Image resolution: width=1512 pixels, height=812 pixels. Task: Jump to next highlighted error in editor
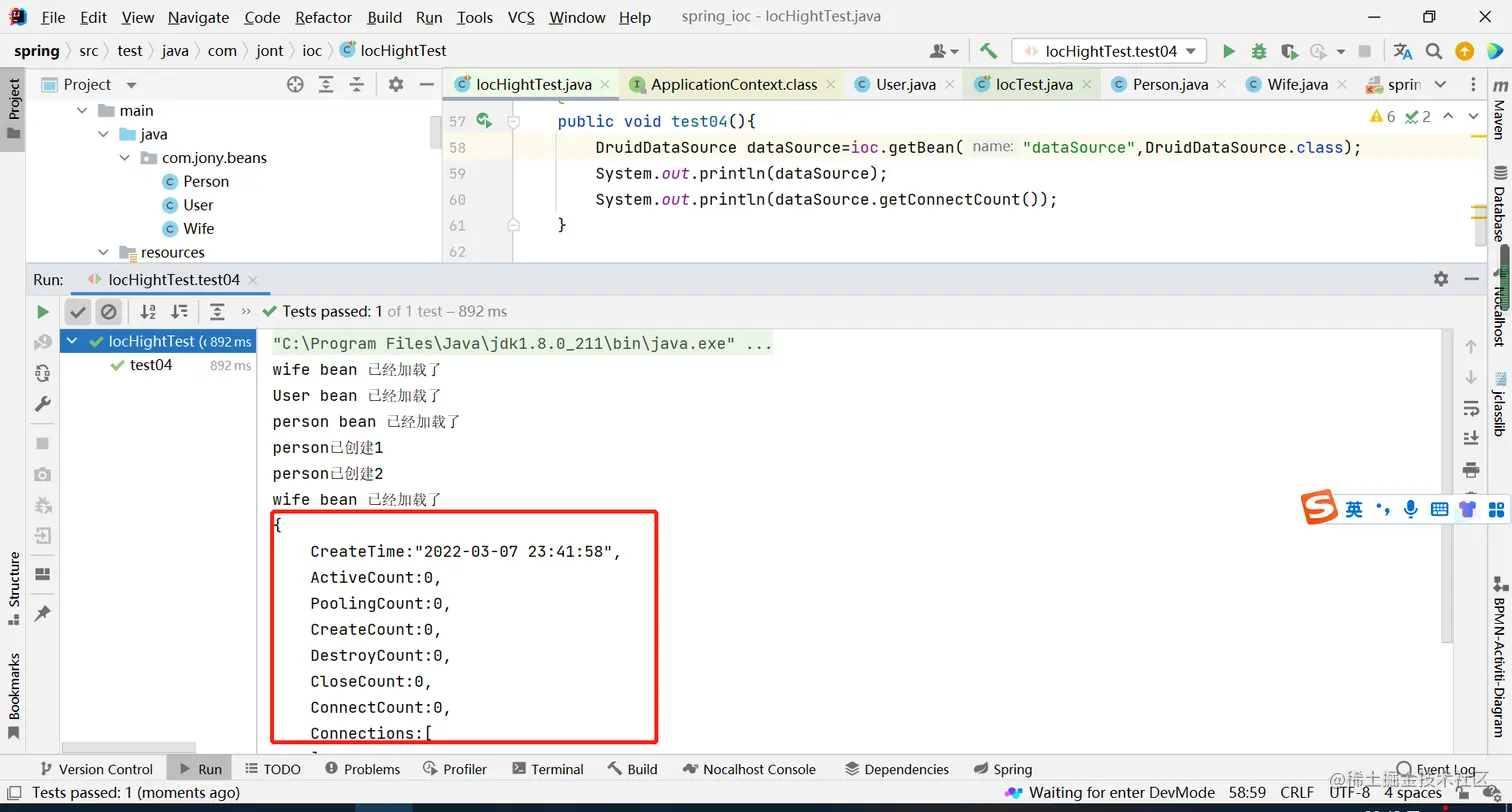pos(1474,117)
